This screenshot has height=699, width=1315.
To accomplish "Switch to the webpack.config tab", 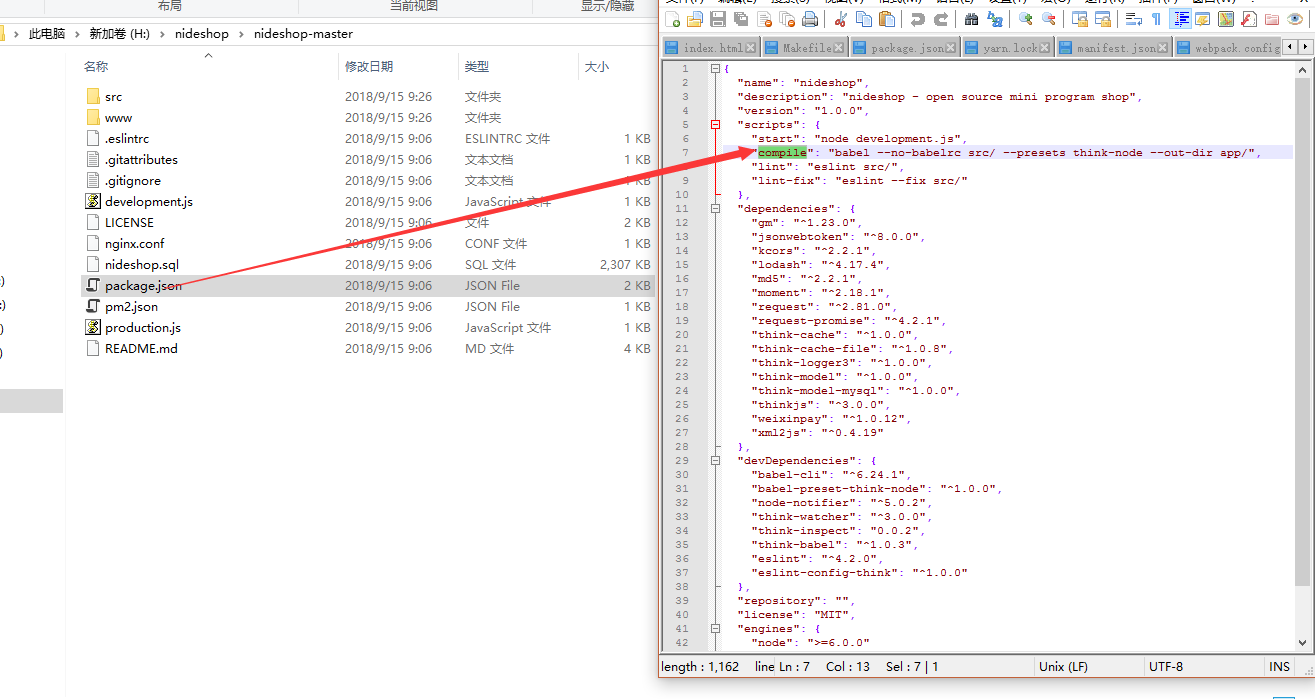I will coord(1228,47).
